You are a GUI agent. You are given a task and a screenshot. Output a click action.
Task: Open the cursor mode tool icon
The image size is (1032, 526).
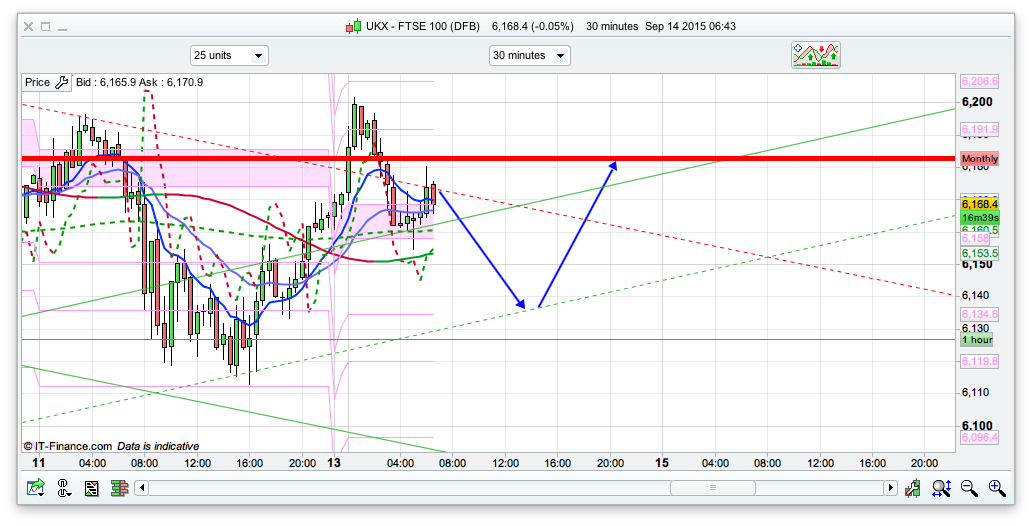pyautogui.click(x=64, y=488)
